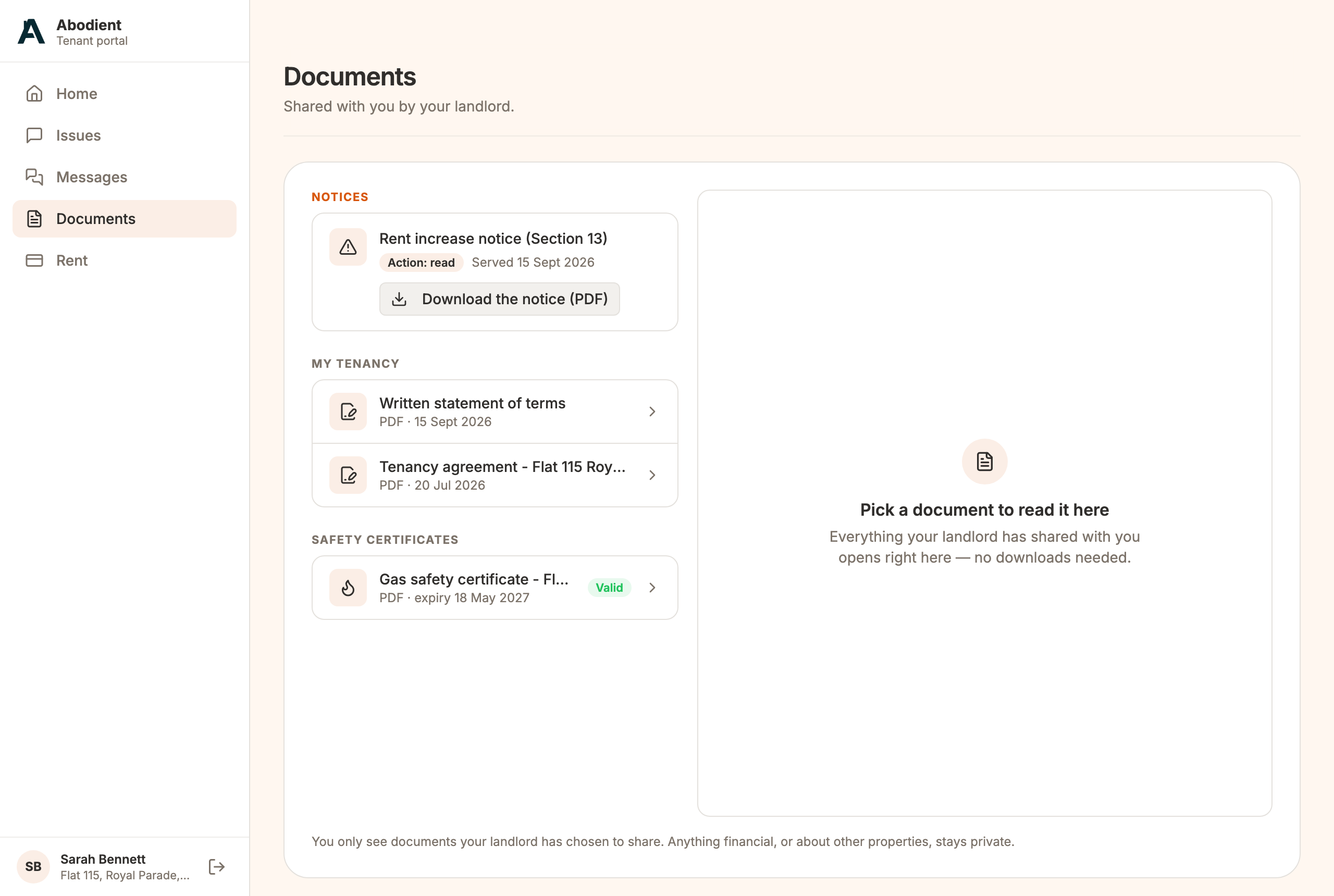Download the notice (PDF)
This screenshot has width=1334, height=896.
click(500, 299)
